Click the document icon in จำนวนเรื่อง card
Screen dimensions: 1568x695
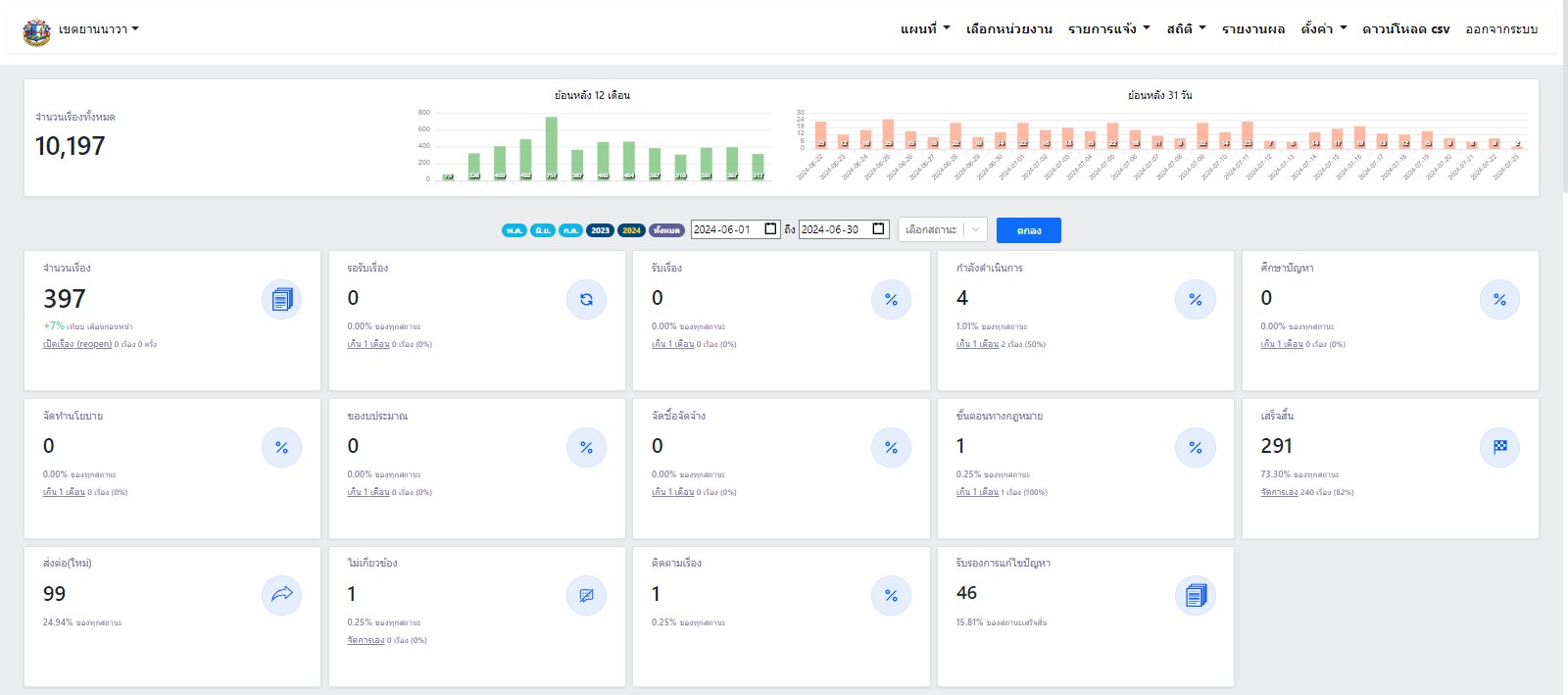pos(281,299)
